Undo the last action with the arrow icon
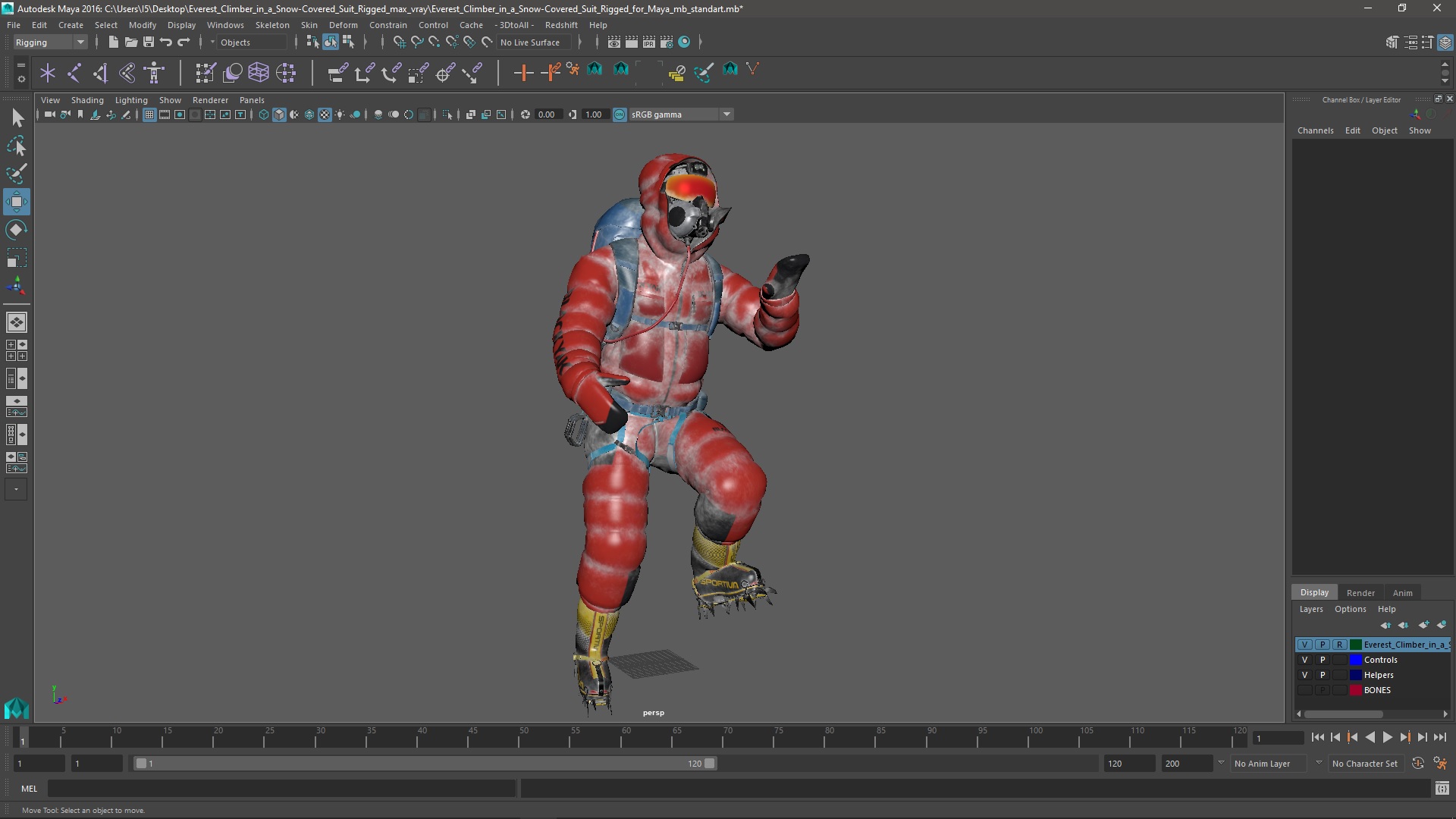The width and height of the screenshot is (1456, 819). coord(166,42)
